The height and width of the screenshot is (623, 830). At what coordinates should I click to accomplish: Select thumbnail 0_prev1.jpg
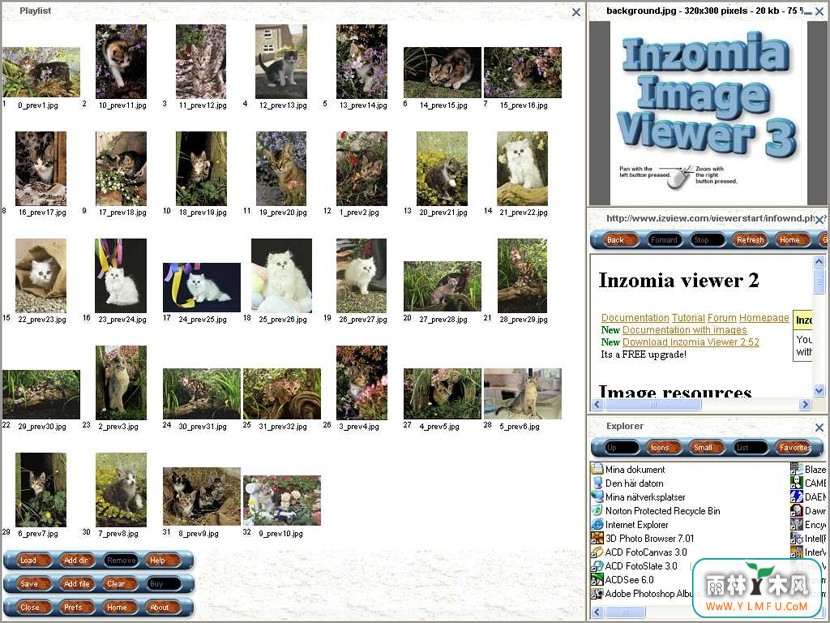coord(41,72)
